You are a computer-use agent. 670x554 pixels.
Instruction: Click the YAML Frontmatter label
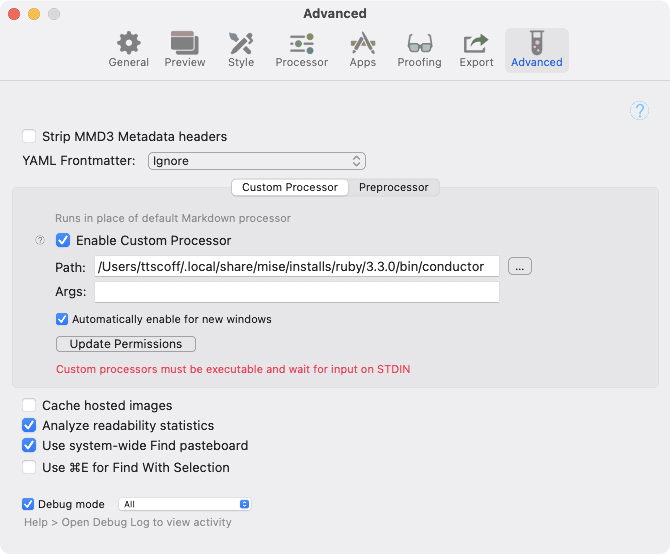79,161
